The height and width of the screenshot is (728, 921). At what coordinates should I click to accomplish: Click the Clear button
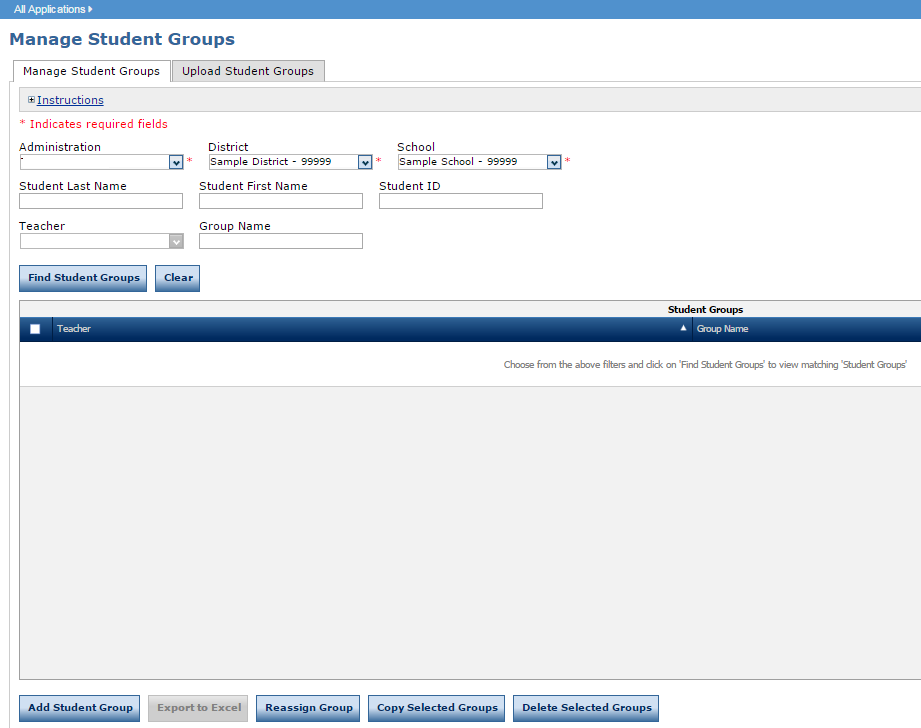(177, 278)
